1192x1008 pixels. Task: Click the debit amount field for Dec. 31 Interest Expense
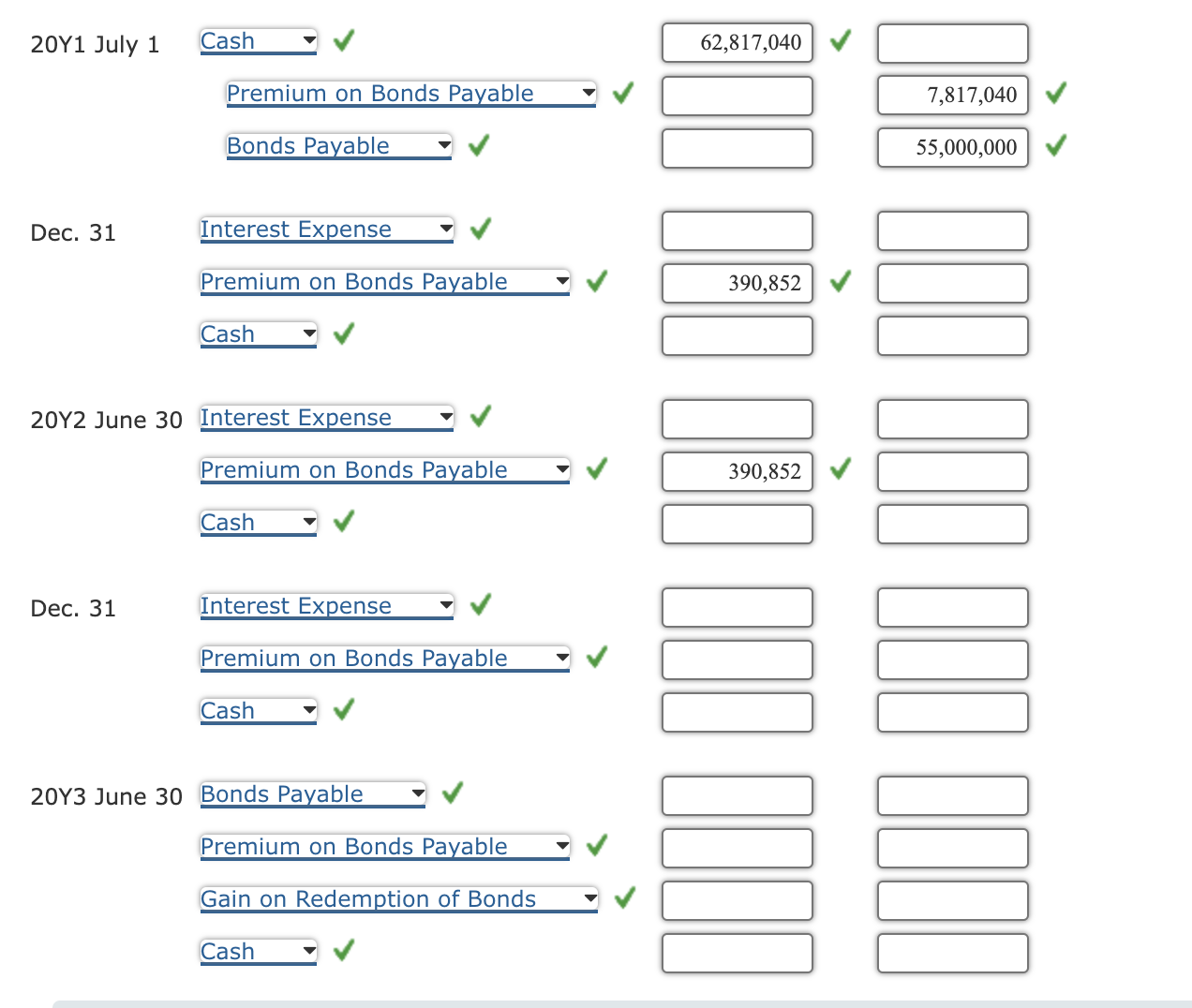737,230
